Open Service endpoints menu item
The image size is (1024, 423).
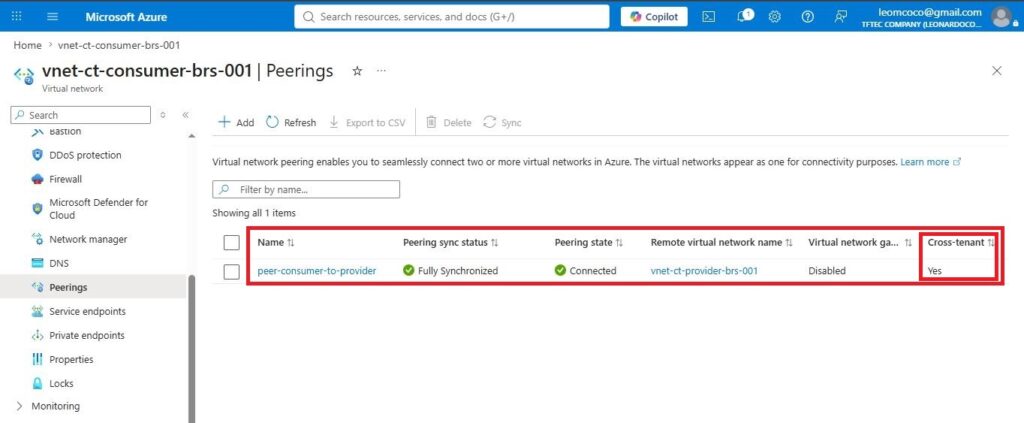pos(88,311)
